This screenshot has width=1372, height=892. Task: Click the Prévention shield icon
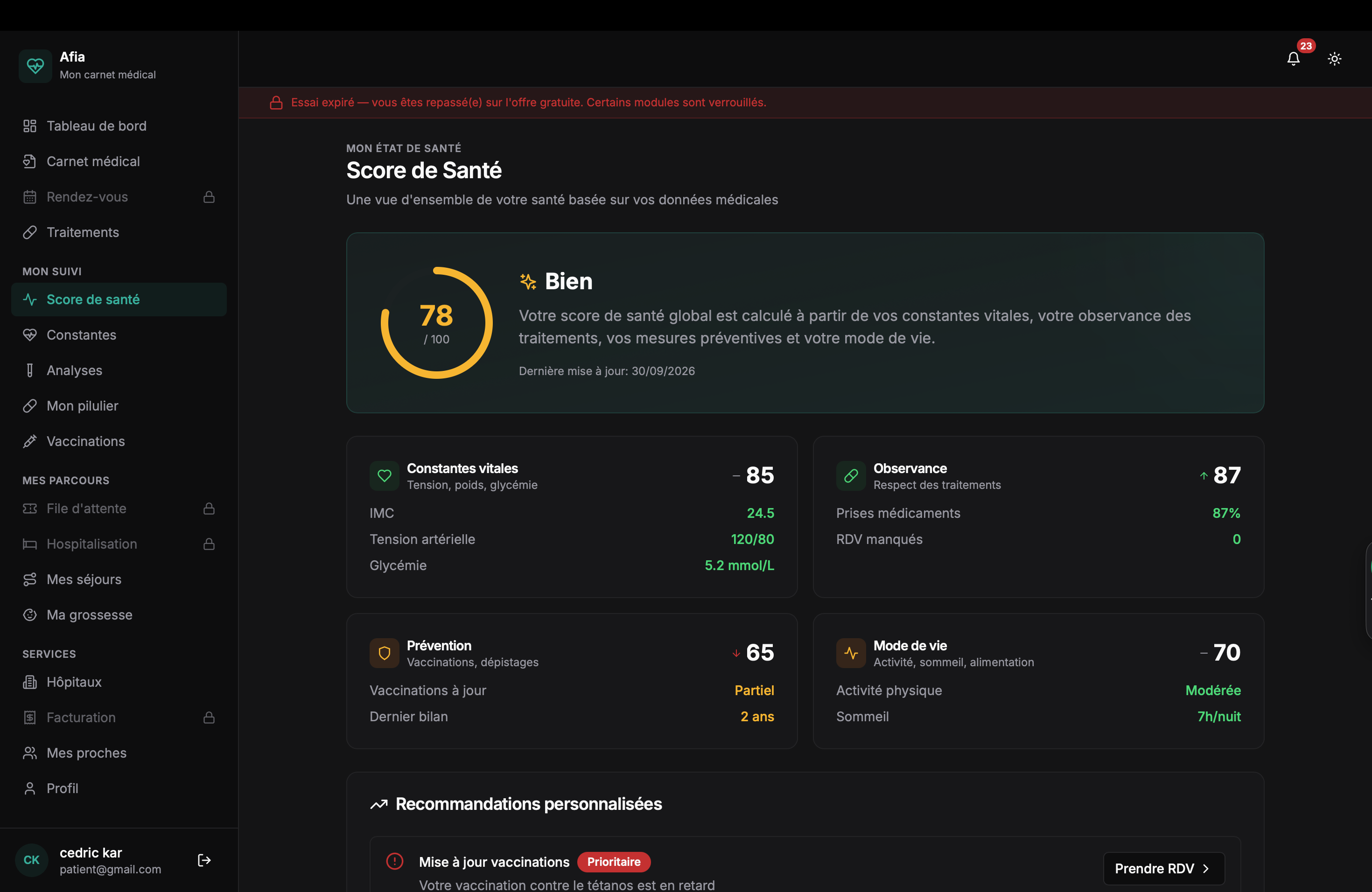tap(385, 654)
